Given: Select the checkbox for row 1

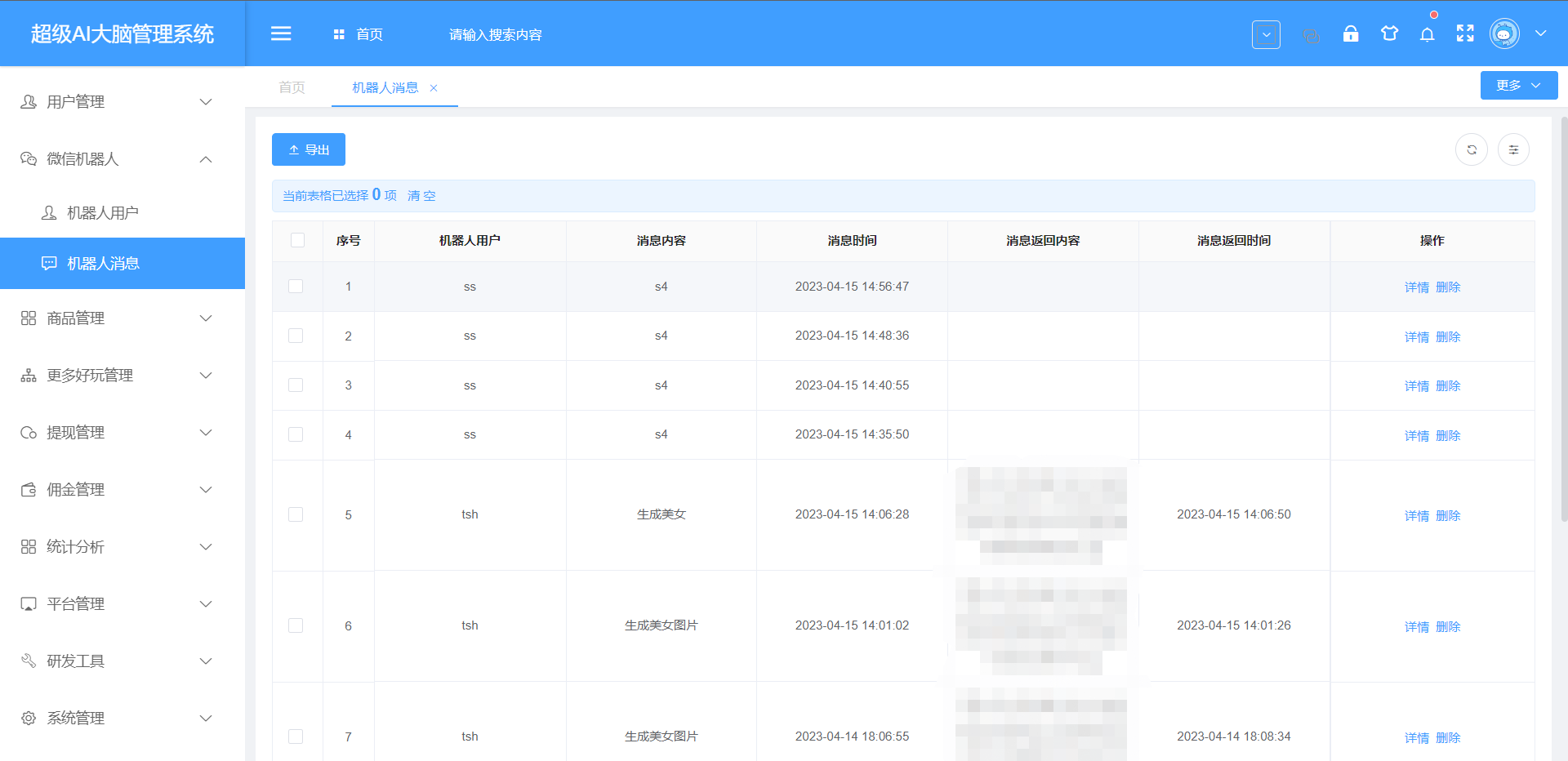Looking at the screenshot, I should 296,287.
